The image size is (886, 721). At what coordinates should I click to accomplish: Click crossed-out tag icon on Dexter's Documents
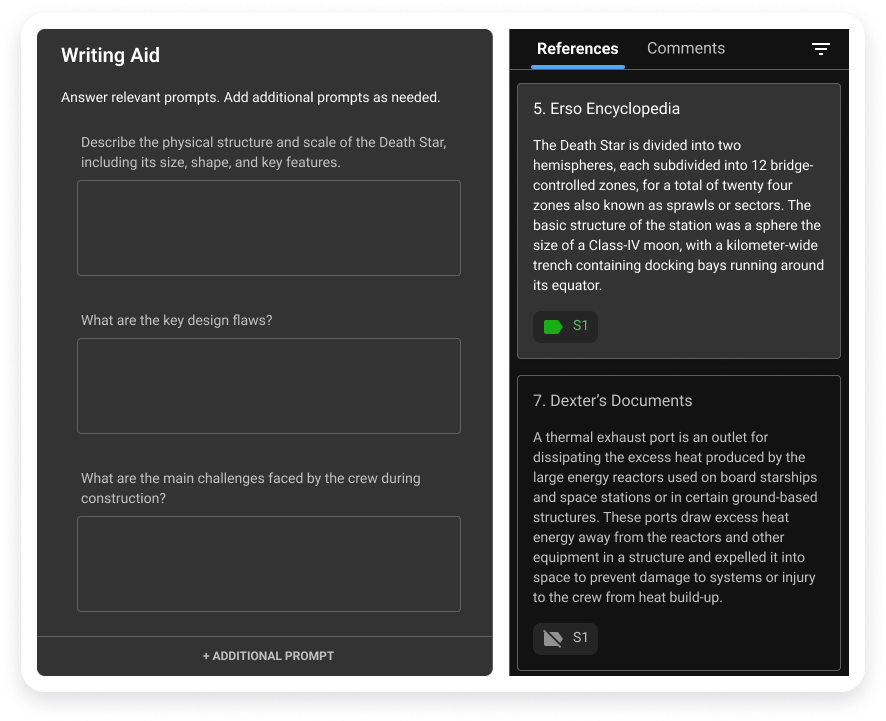click(553, 639)
